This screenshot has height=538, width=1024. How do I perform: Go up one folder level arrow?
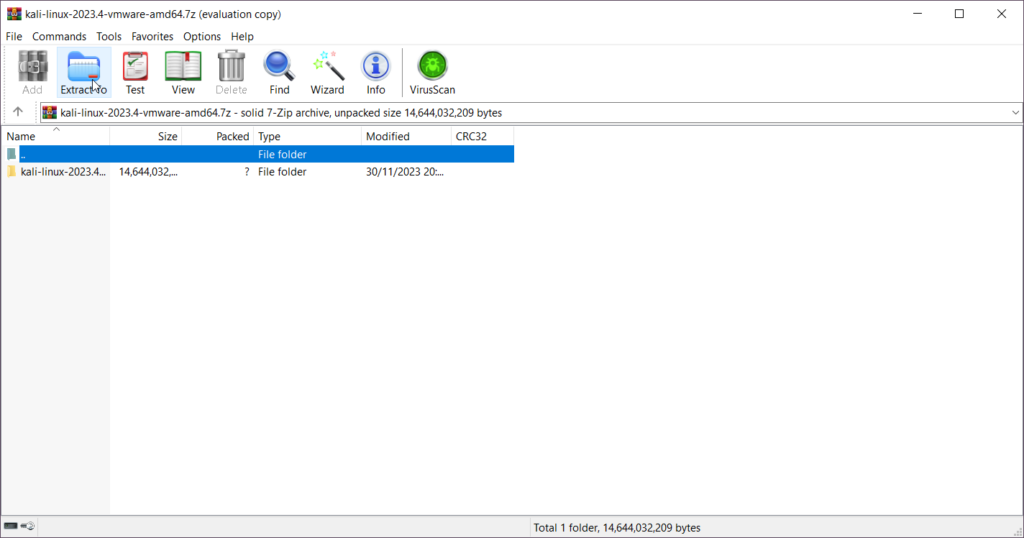(18, 112)
